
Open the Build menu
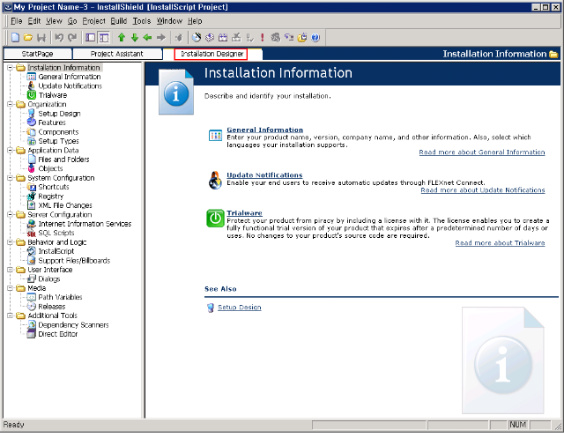click(x=119, y=21)
